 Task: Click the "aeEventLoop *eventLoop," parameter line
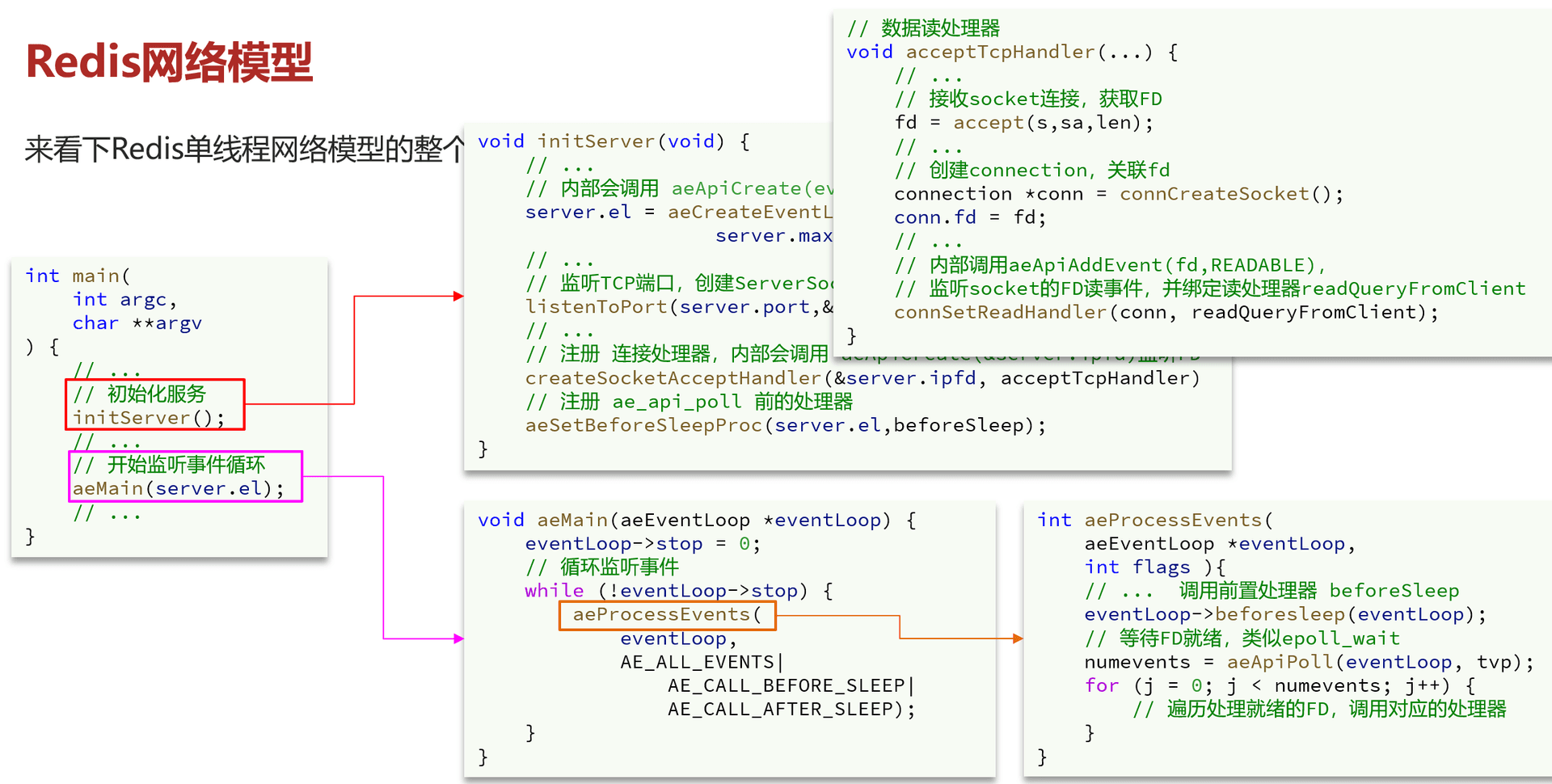click(1219, 544)
